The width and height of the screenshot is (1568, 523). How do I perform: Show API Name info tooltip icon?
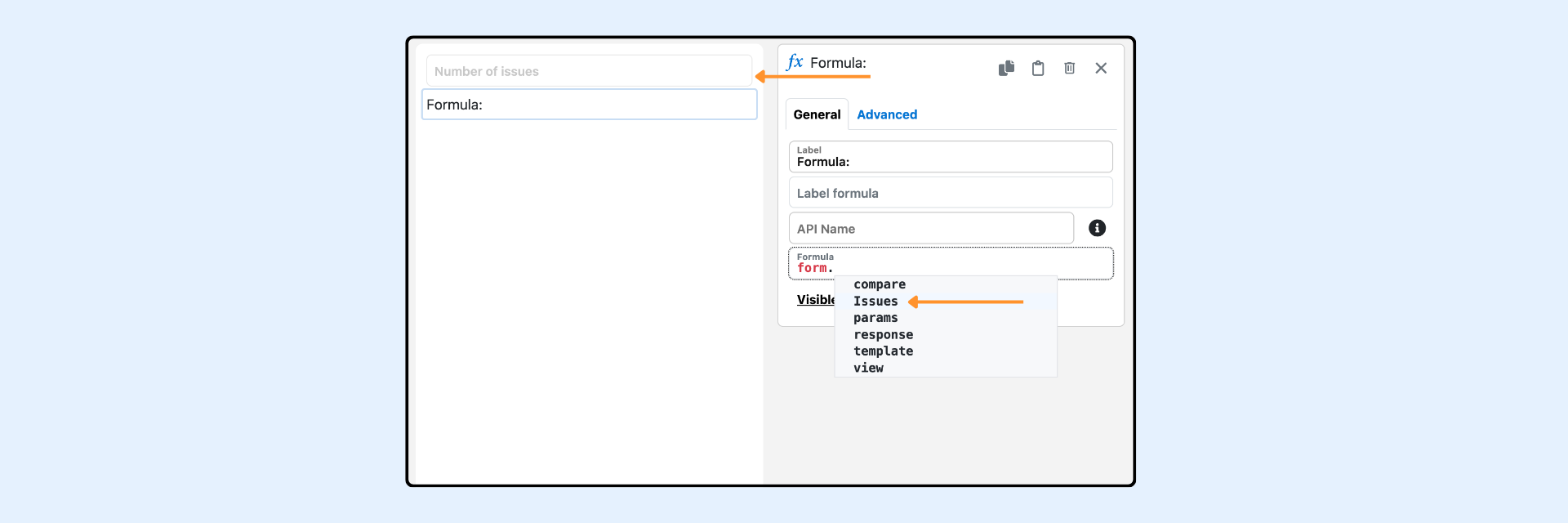[1097, 228]
